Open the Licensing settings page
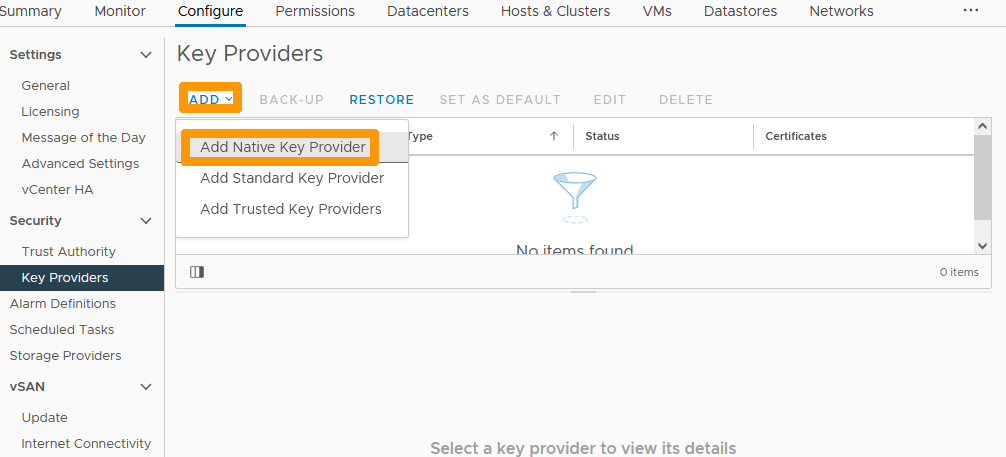Image resolution: width=1006 pixels, height=457 pixels. click(50, 112)
